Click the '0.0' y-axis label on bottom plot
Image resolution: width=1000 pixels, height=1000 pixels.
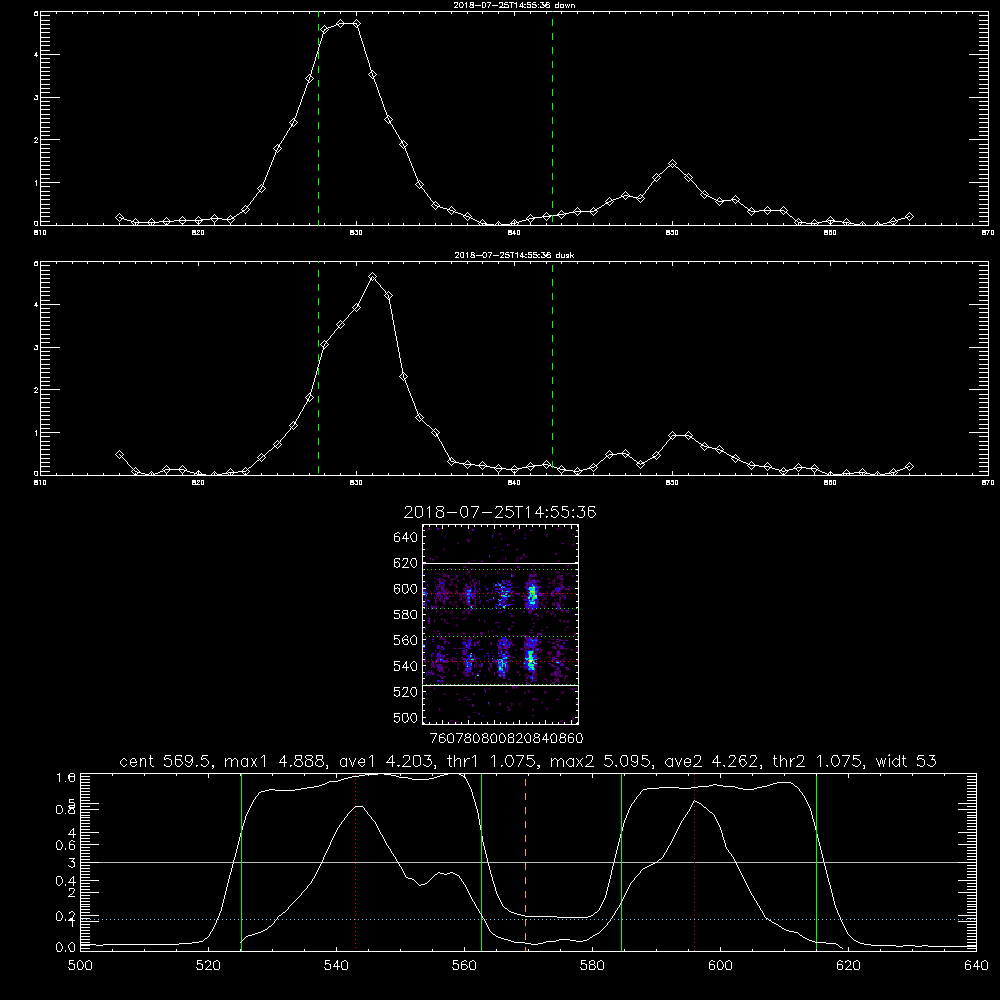[66, 948]
